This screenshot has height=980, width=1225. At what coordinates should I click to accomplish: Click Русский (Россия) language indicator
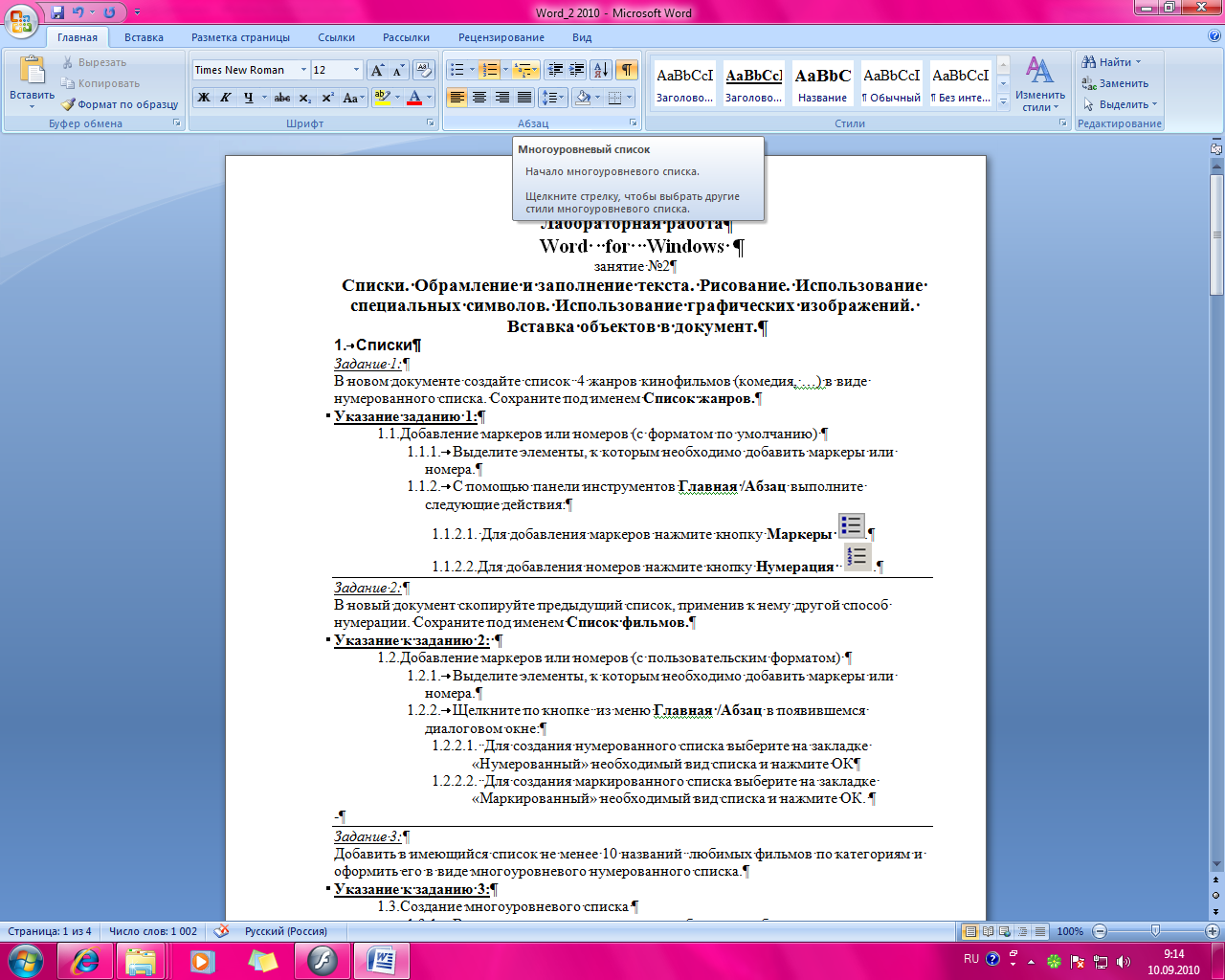[286, 931]
